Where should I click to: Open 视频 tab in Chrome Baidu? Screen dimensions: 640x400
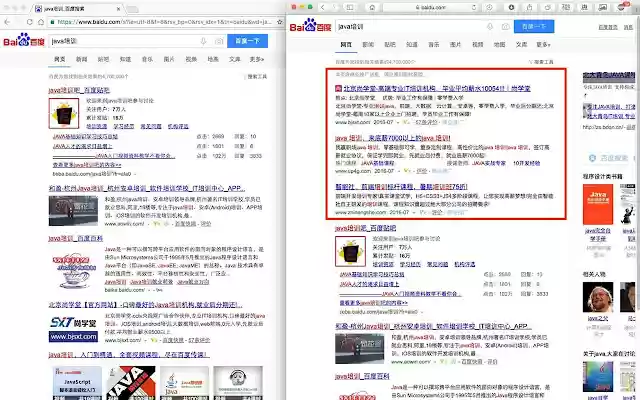pos(191,59)
